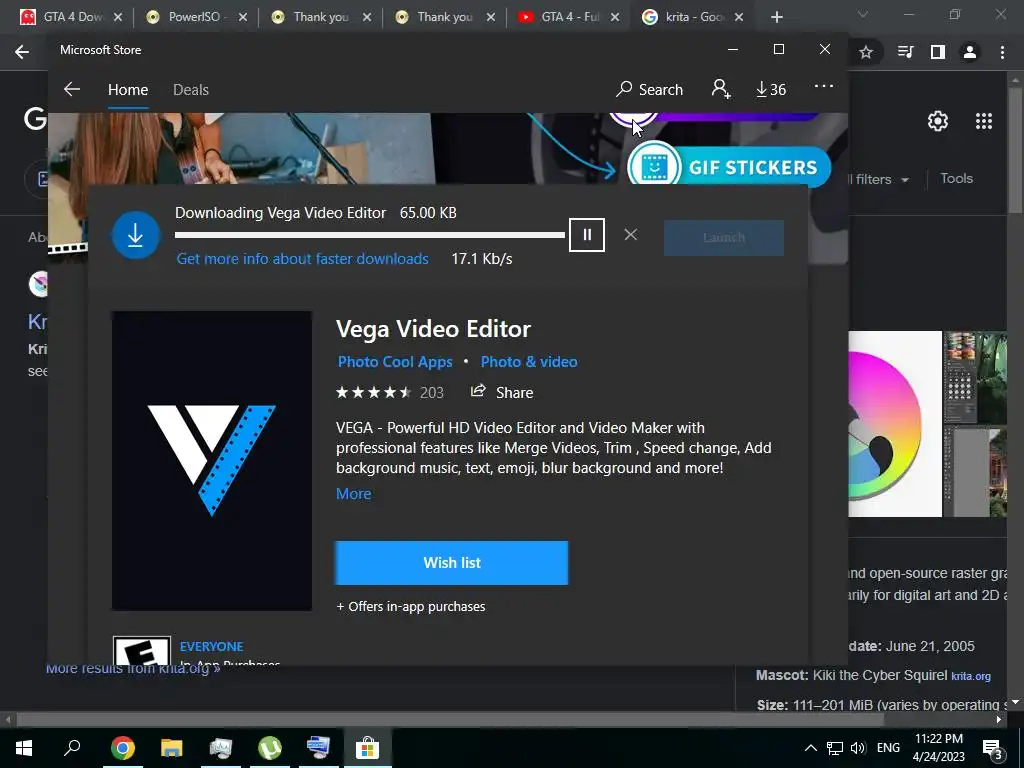The image size is (1024, 768).
Task: Share the Vega Video Editor app
Action: [502, 392]
